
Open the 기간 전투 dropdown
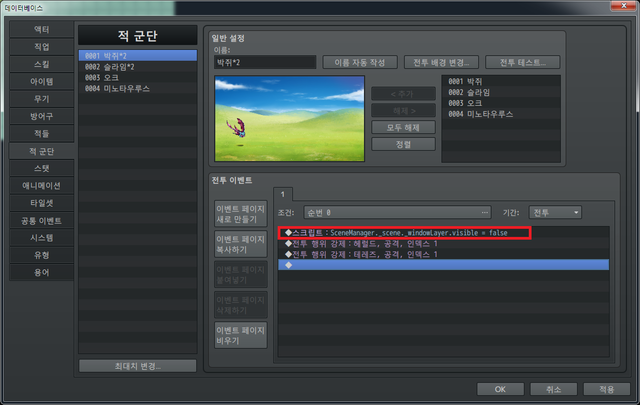(555, 213)
